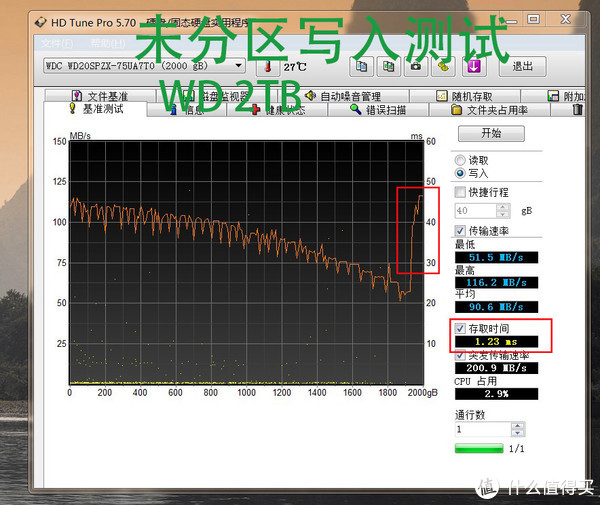
Task: Switch to the 错误扫描 error scan tab
Action: [378, 110]
